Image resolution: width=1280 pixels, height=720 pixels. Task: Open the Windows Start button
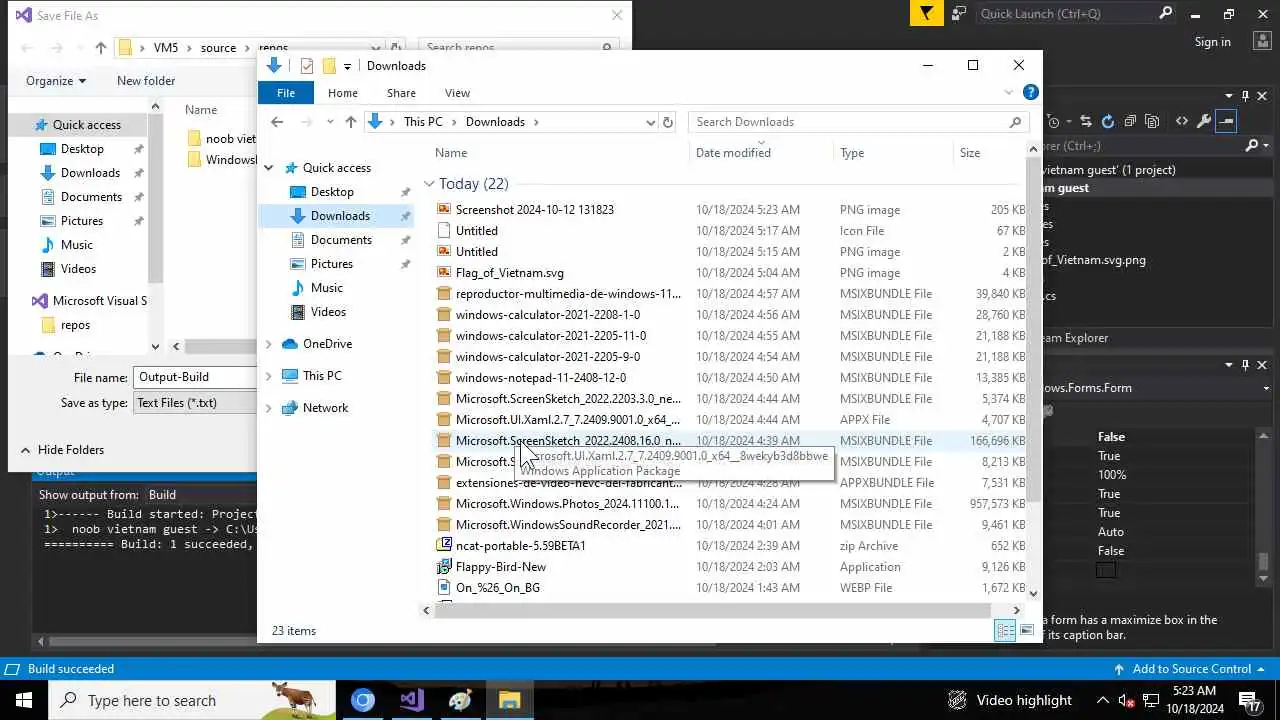coord(24,700)
